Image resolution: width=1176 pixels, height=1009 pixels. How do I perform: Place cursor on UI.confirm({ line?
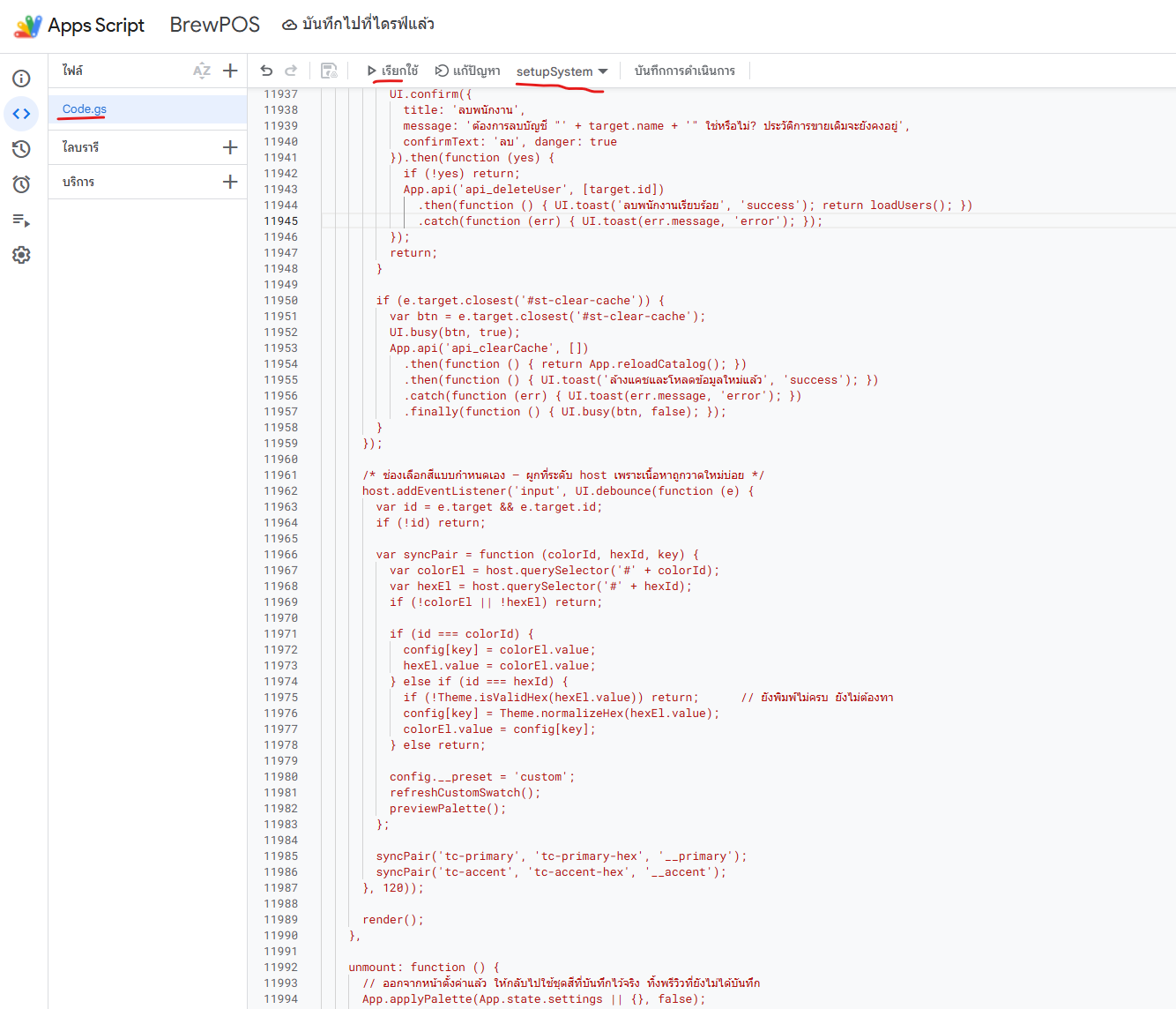431,94
